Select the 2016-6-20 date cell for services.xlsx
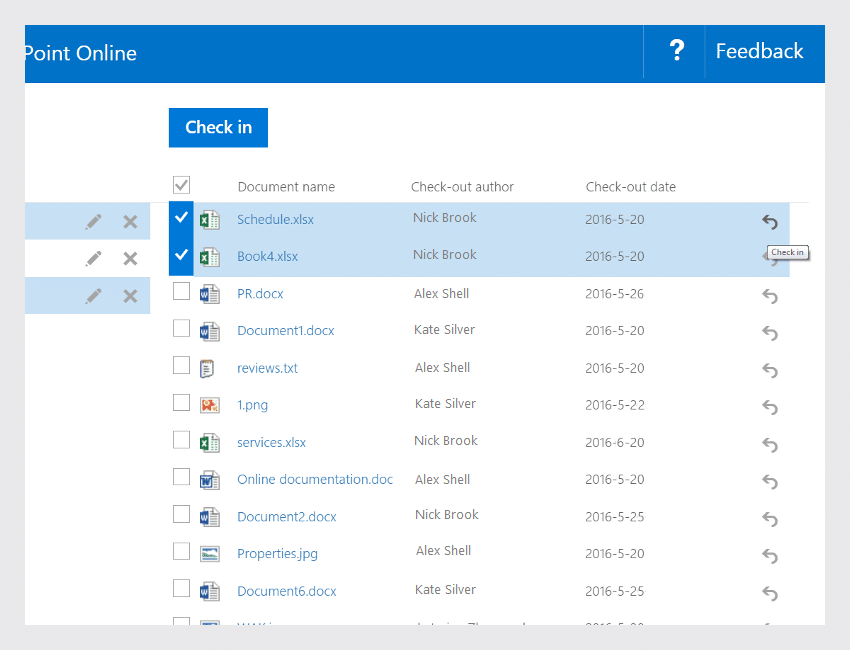This screenshot has width=850, height=650. point(615,442)
